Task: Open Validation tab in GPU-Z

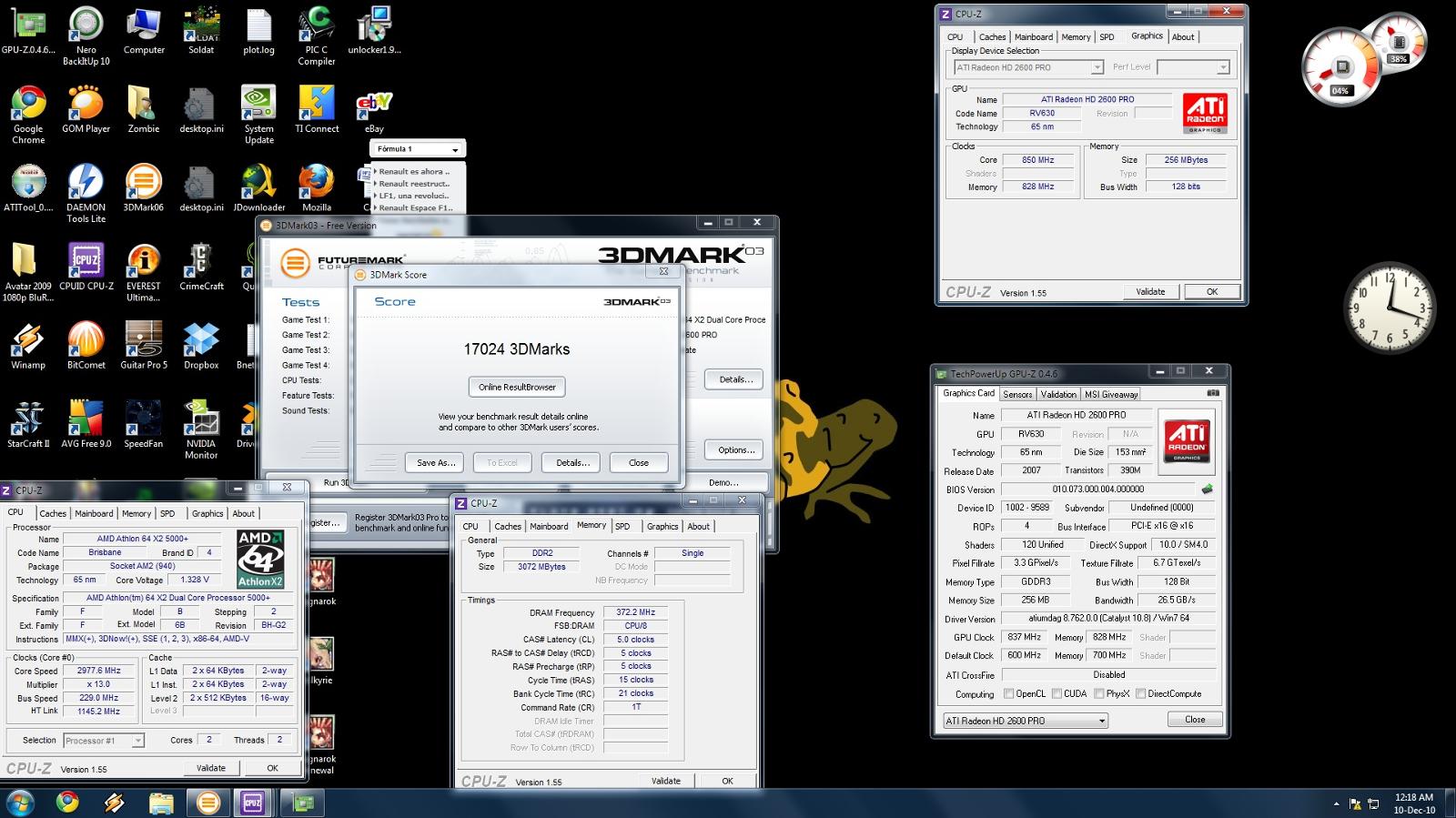Action: pyautogui.click(x=1058, y=394)
